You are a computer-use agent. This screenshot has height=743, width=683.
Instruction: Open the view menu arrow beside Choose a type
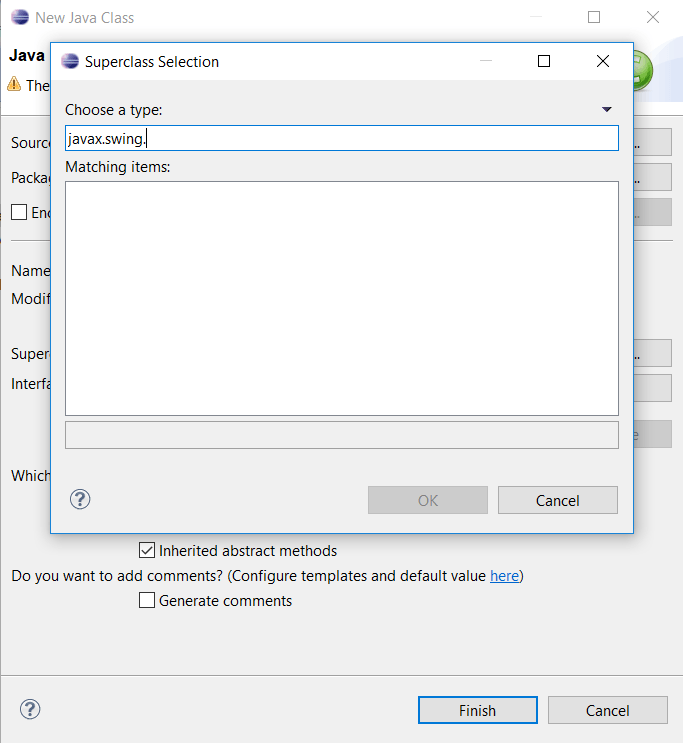[606, 109]
